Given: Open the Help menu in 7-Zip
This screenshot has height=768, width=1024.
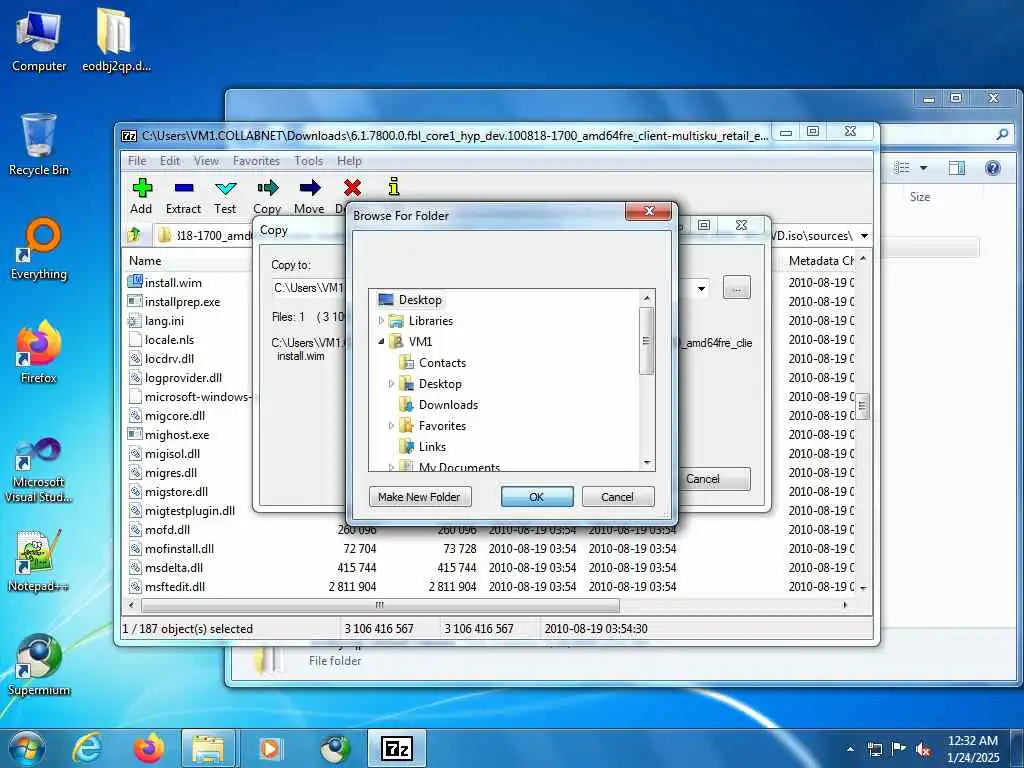Looking at the screenshot, I should point(349,161).
